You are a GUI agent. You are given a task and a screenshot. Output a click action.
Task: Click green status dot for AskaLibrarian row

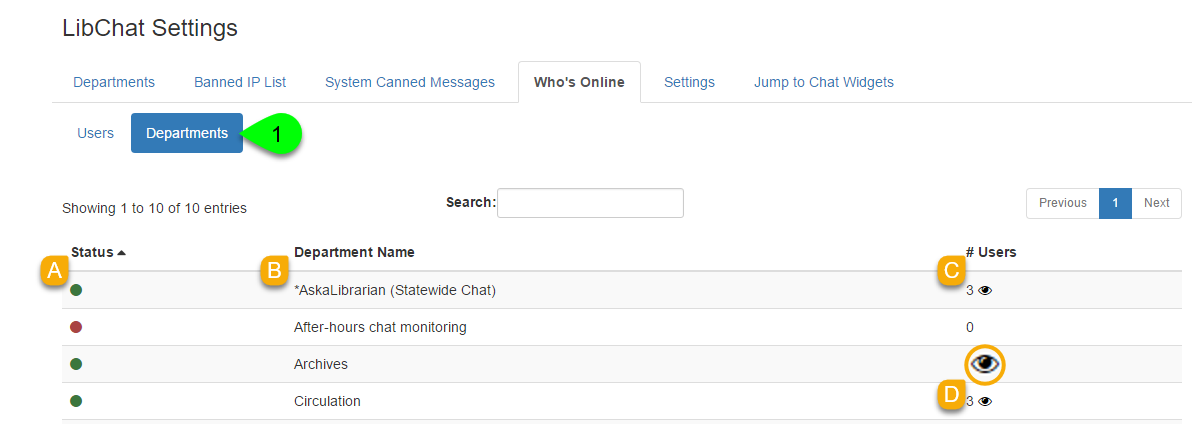point(76,291)
